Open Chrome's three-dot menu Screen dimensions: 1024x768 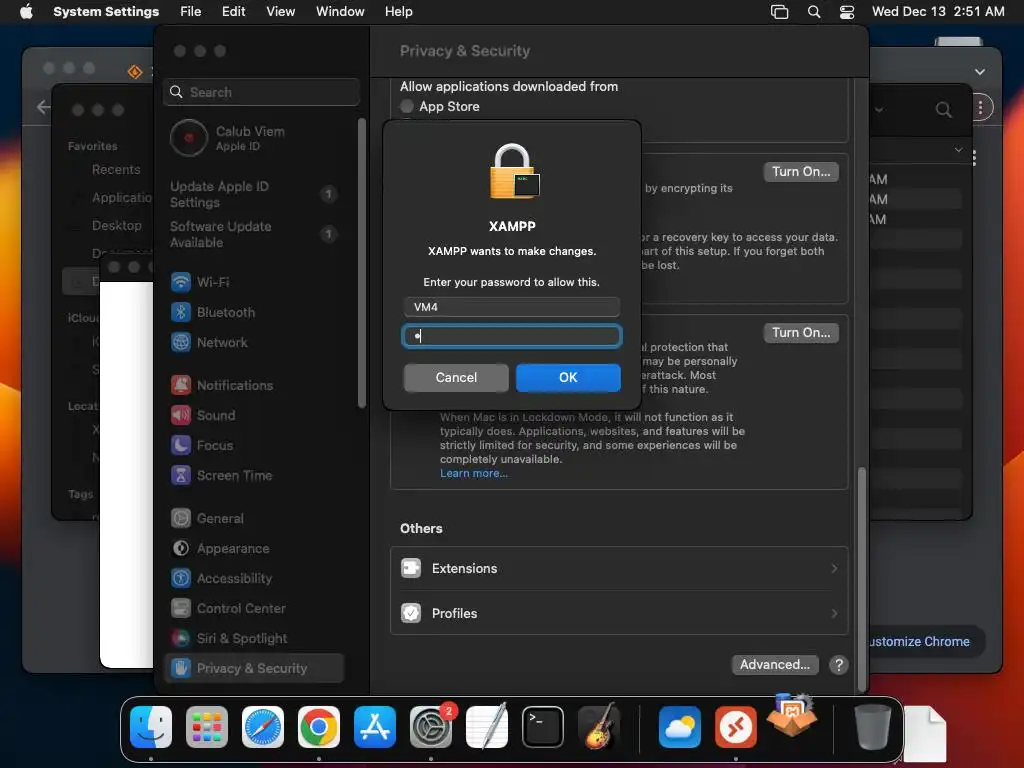(x=980, y=108)
